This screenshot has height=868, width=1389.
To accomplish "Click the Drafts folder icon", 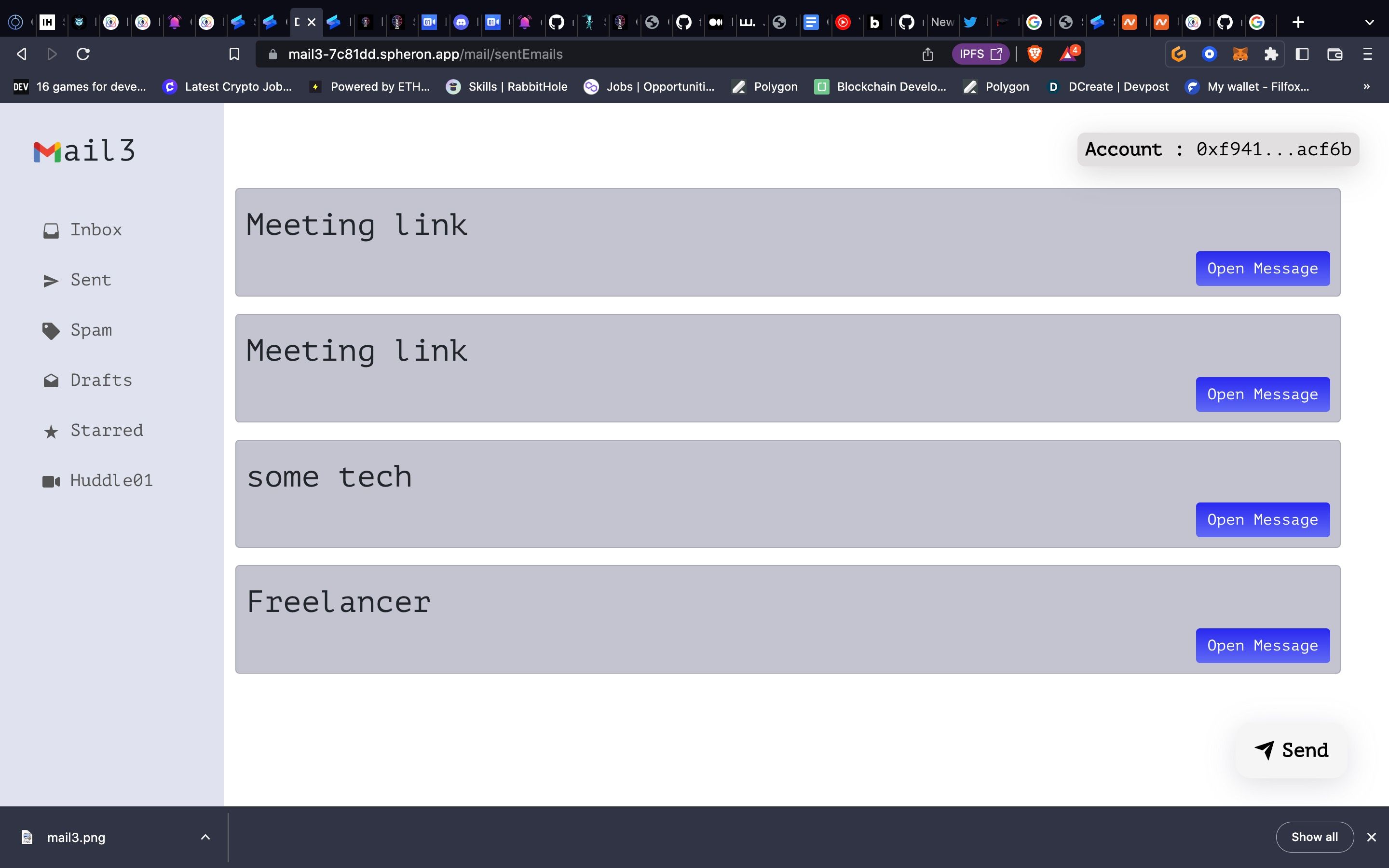I will coord(50,380).
